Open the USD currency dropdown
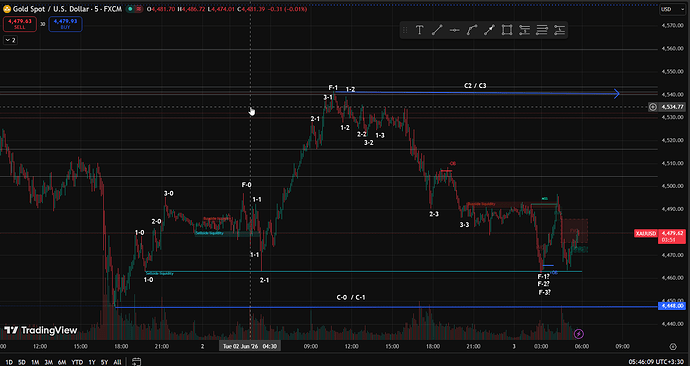Screen dimensions: 690x366 [672, 9]
